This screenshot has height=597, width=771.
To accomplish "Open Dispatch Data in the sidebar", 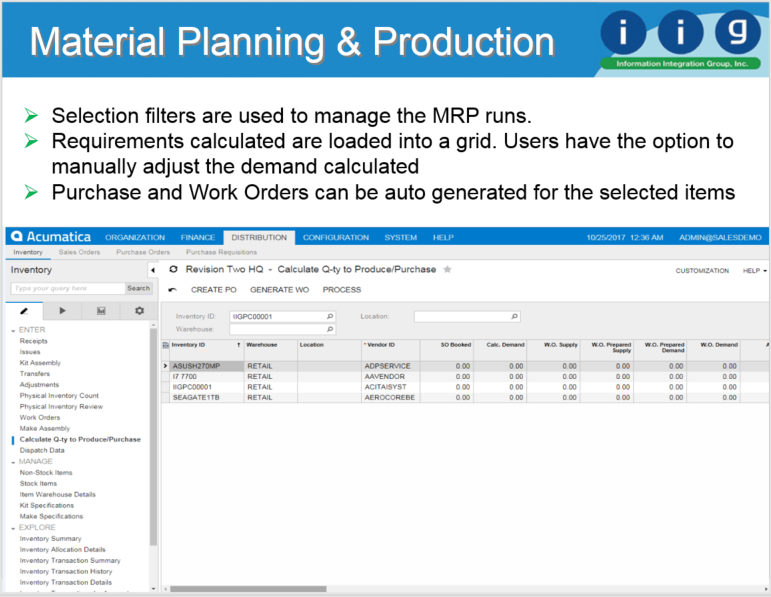I will 42,450.
